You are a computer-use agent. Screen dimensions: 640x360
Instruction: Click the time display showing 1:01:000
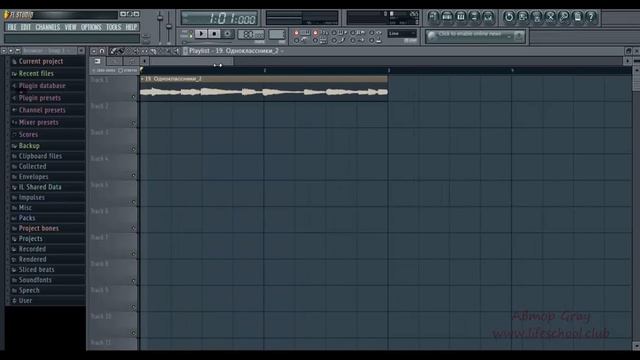point(219,19)
